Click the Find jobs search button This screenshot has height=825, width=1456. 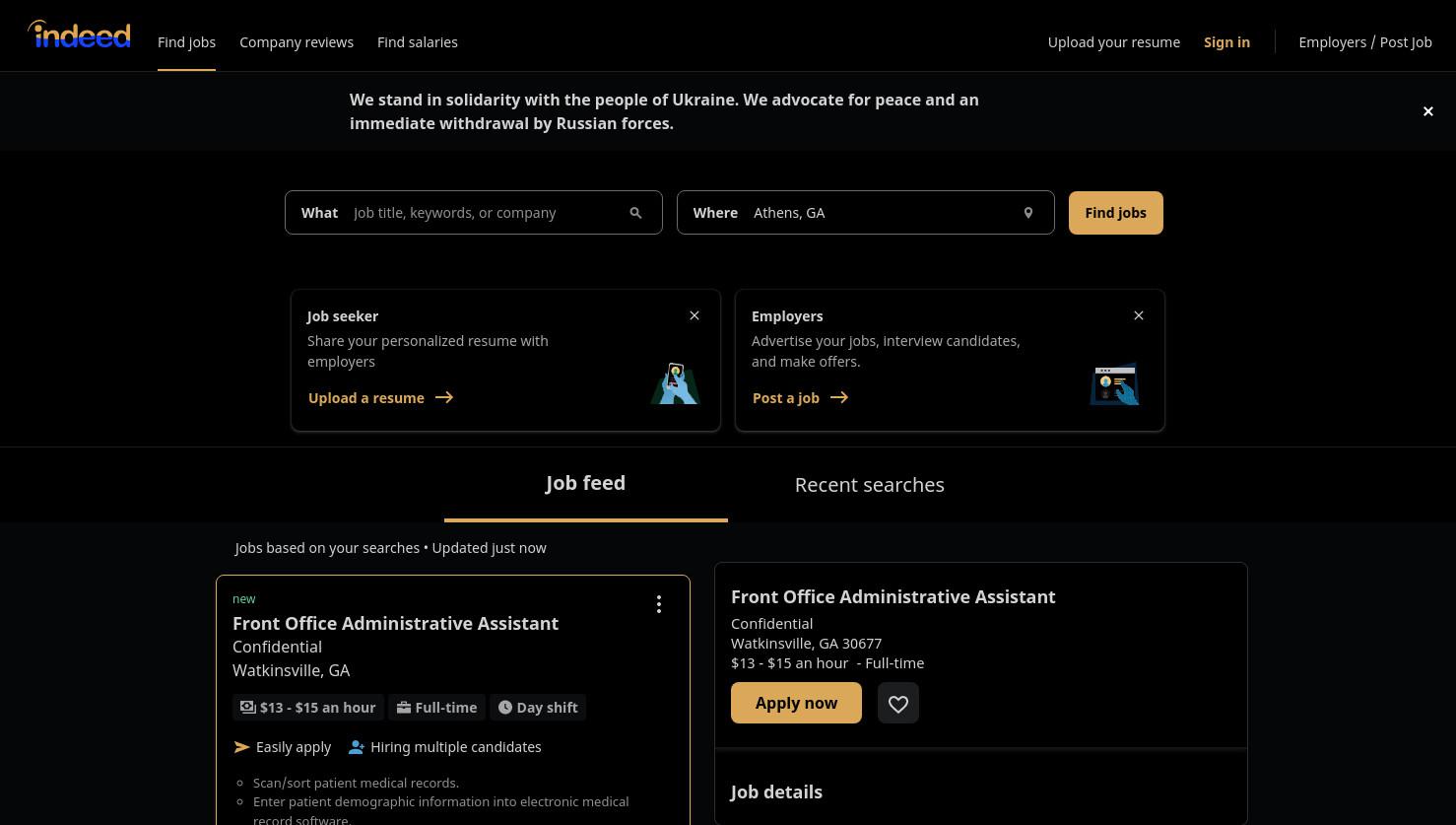1116,213
